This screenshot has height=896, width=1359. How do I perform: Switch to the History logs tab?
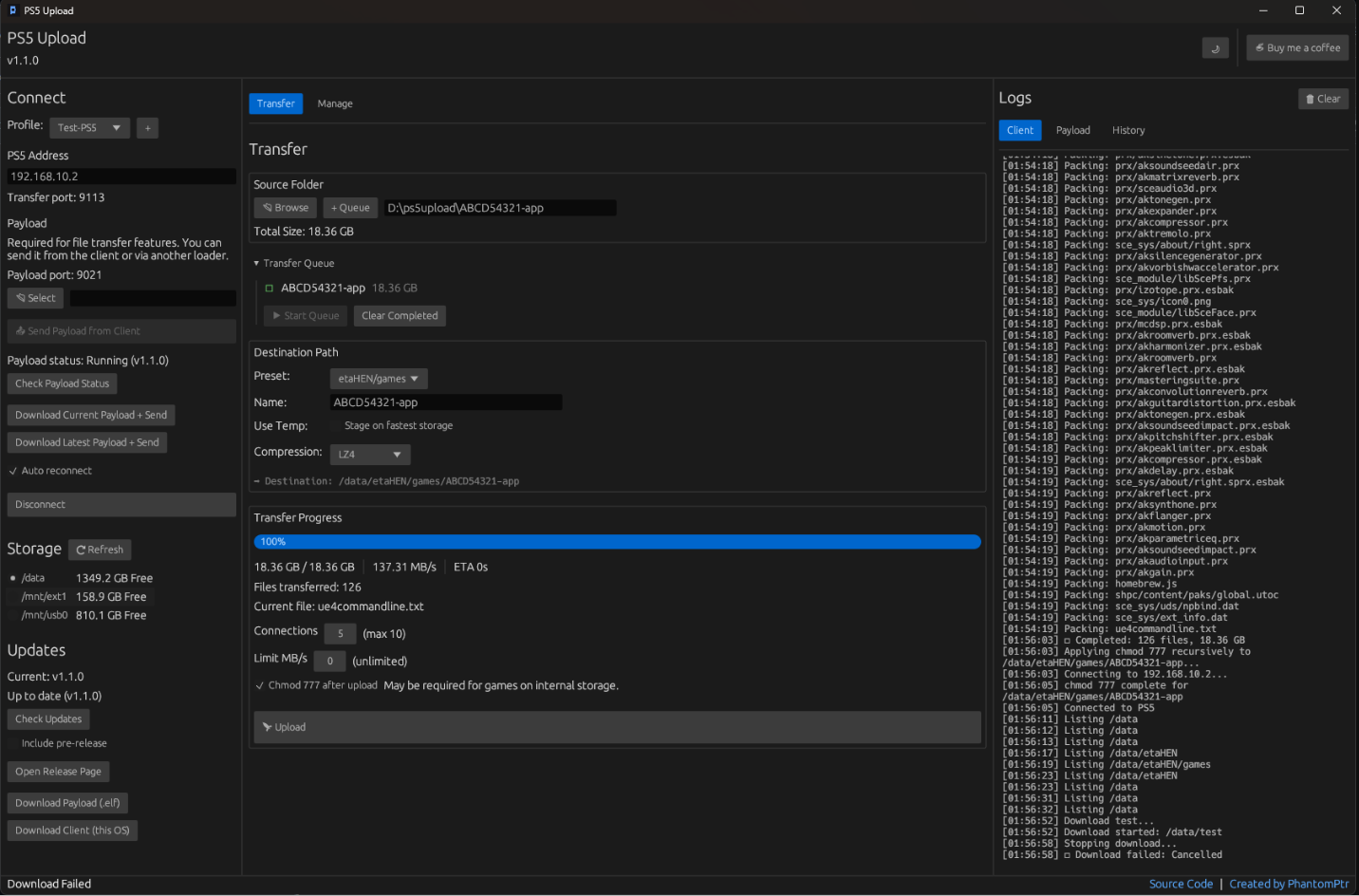point(1128,131)
